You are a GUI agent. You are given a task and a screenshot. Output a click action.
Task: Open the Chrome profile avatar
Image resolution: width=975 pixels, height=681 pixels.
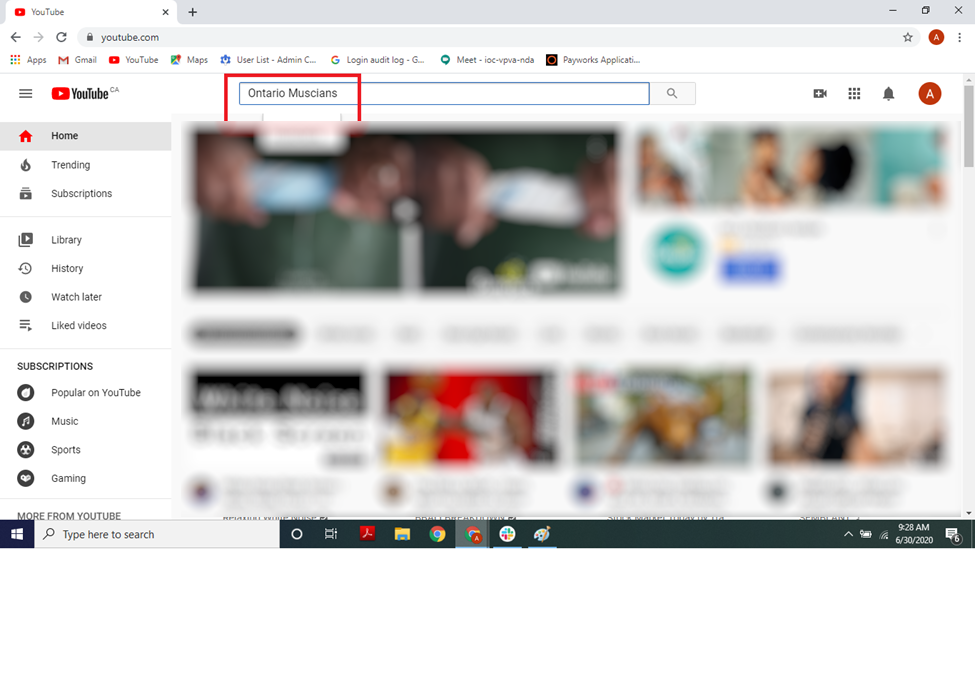[x=936, y=37]
